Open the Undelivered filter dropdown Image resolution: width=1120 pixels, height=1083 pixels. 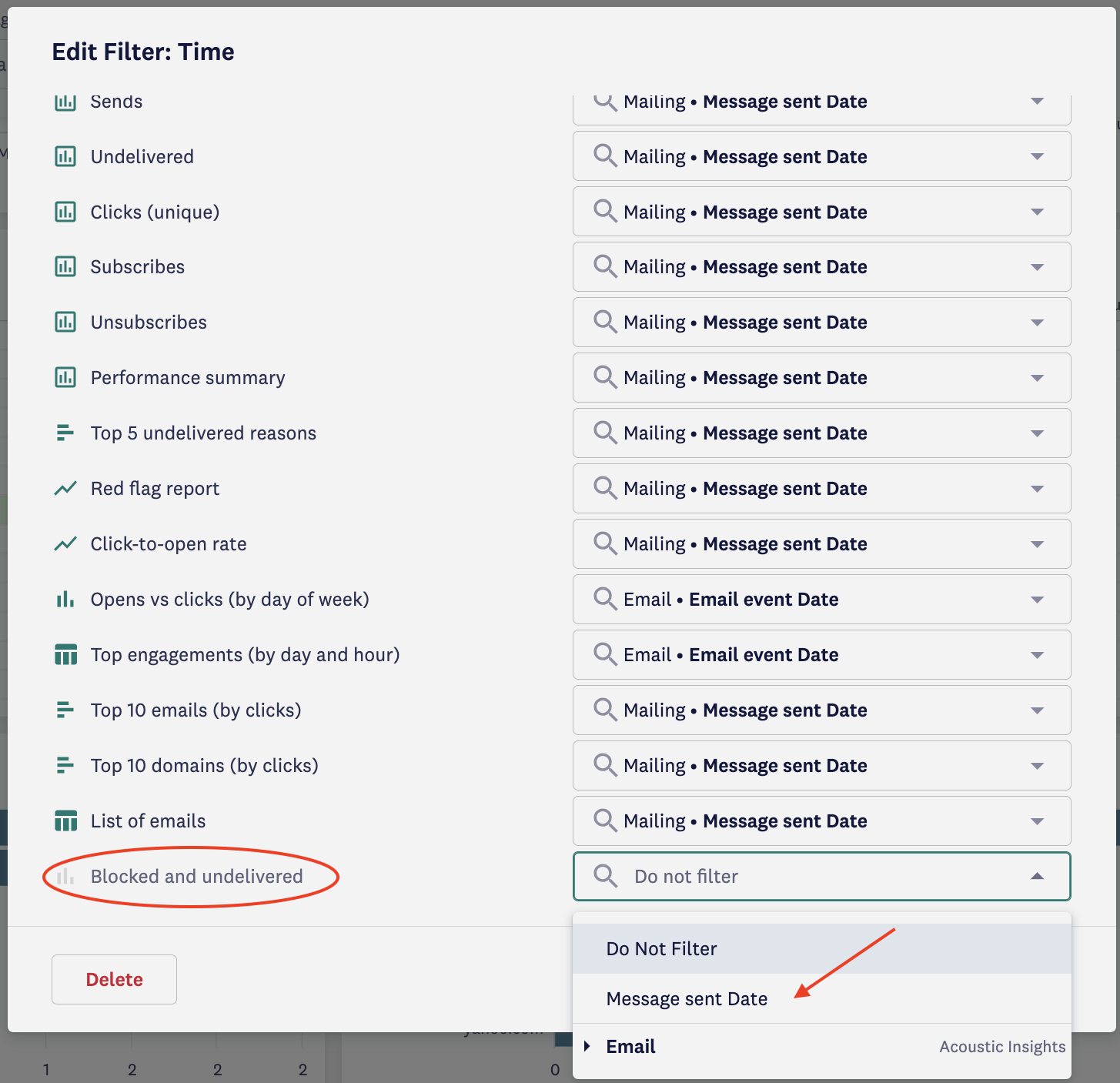click(x=1037, y=156)
